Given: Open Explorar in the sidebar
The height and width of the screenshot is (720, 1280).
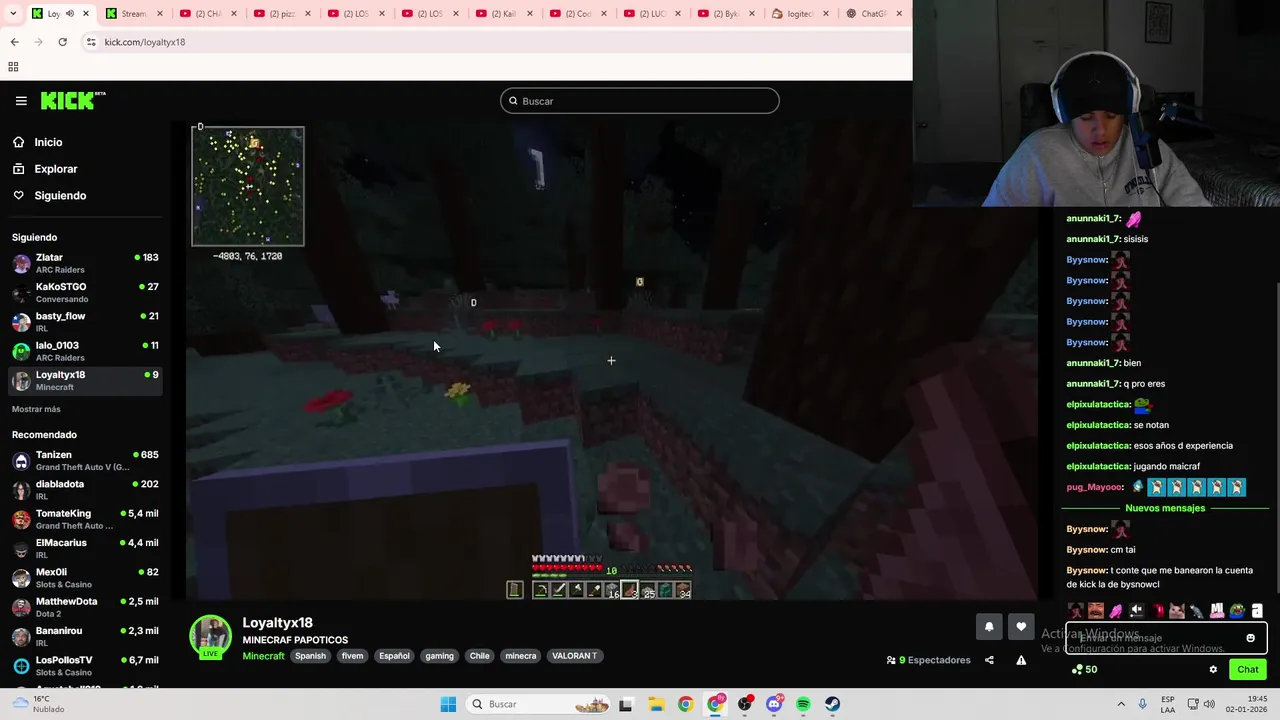Looking at the screenshot, I should 55,169.
